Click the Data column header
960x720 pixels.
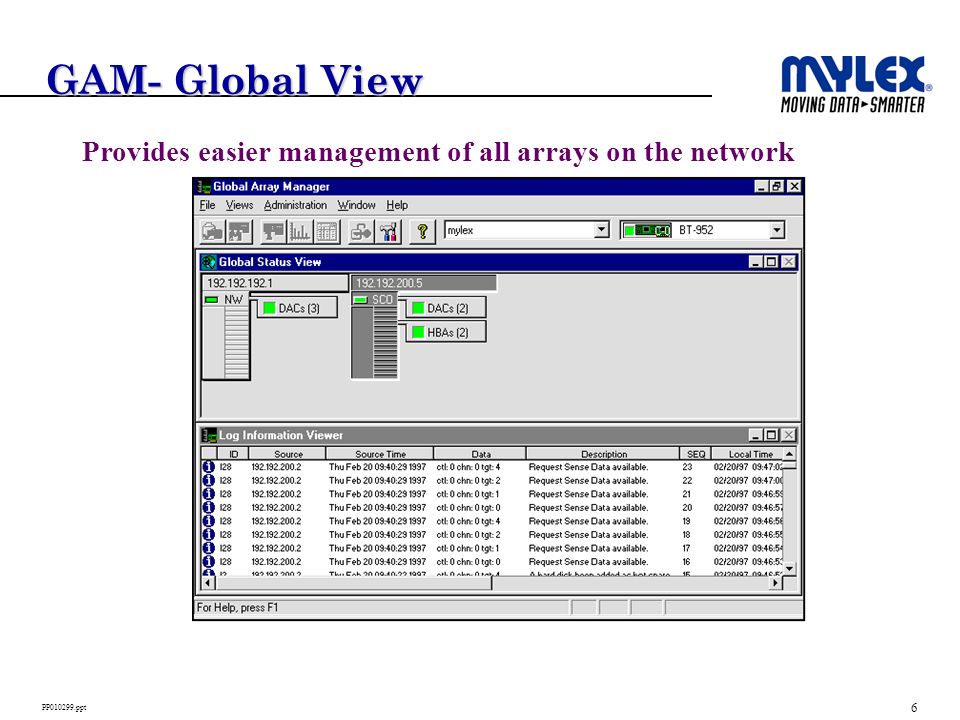(480, 454)
